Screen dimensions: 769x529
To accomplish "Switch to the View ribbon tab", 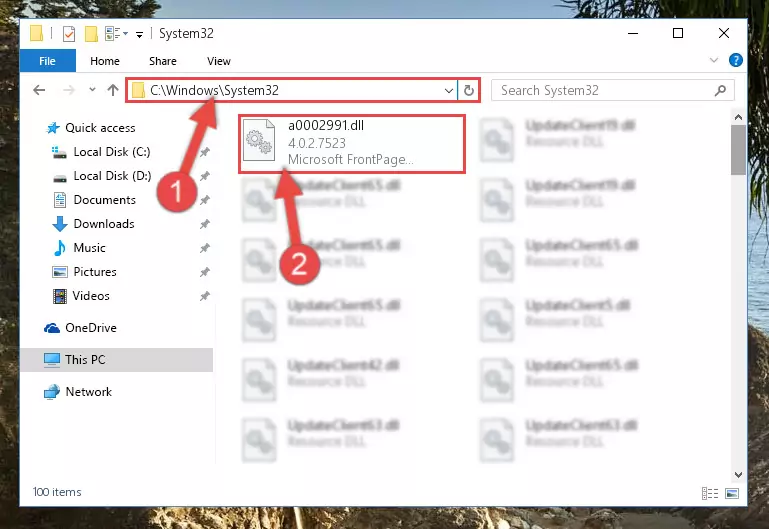I will tap(219, 61).
